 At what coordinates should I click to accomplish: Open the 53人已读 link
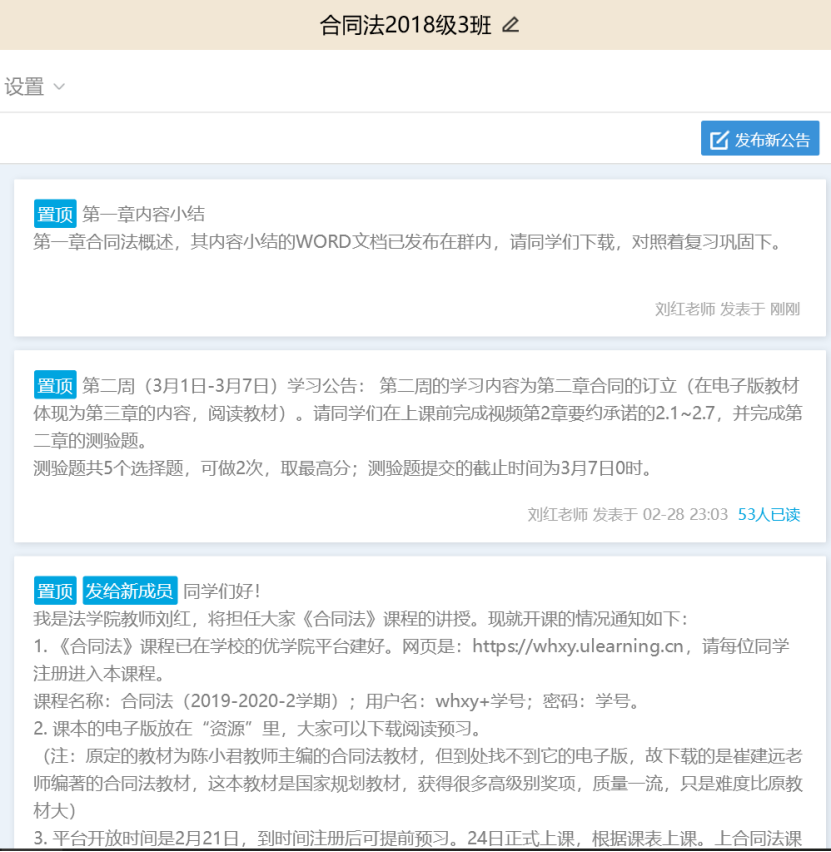click(x=768, y=515)
